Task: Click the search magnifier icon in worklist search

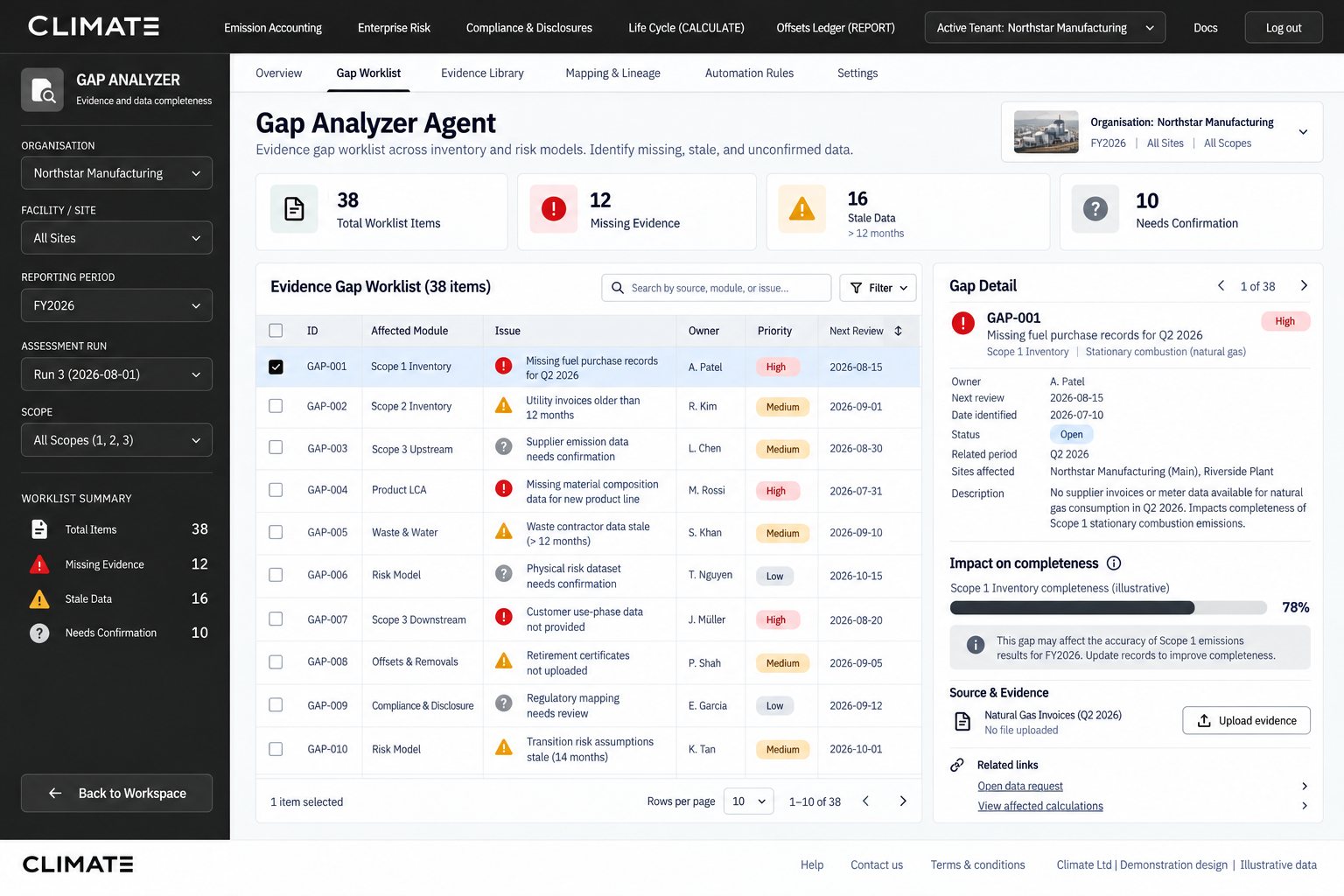Action: (x=618, y=288)
